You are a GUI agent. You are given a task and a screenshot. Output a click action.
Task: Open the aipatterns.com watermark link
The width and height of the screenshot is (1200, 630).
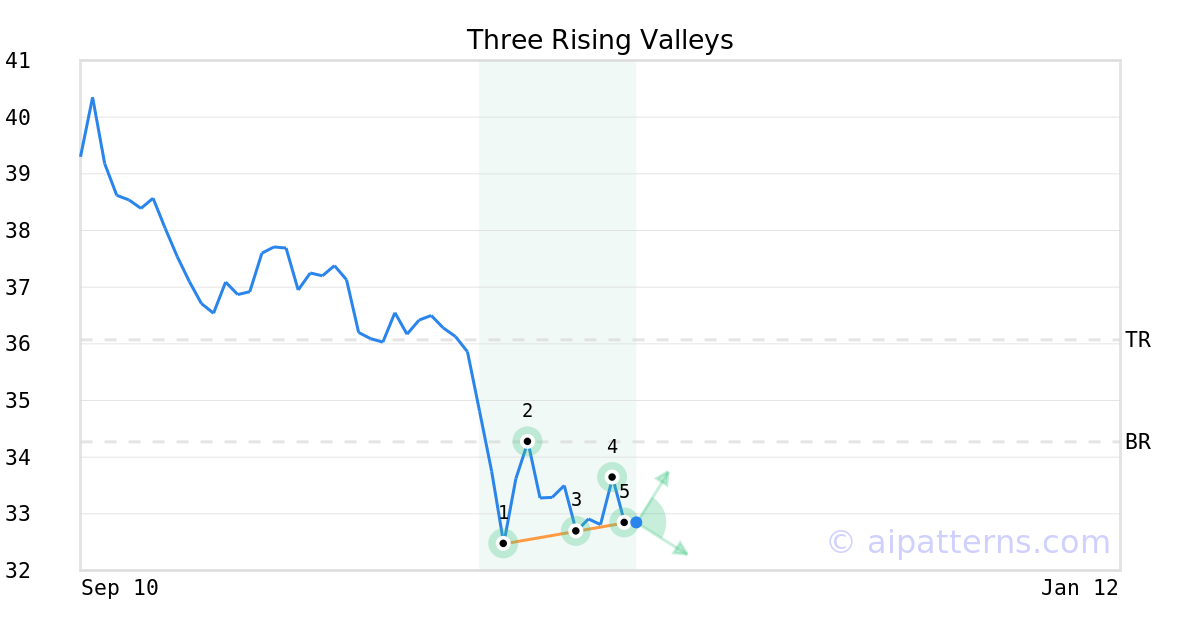coord(968,542)
